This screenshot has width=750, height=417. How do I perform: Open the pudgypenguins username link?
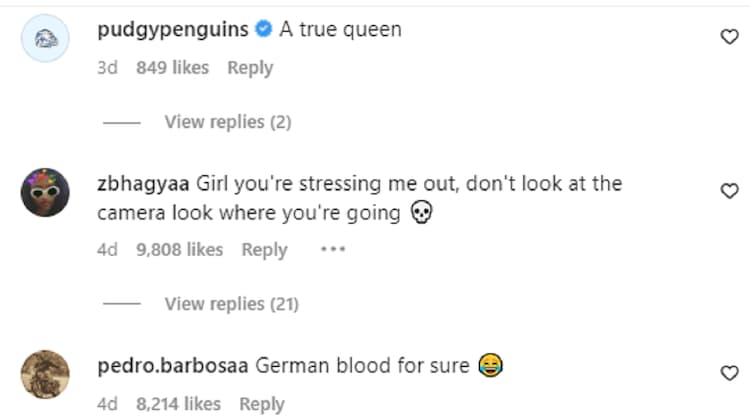coord(174,30)
